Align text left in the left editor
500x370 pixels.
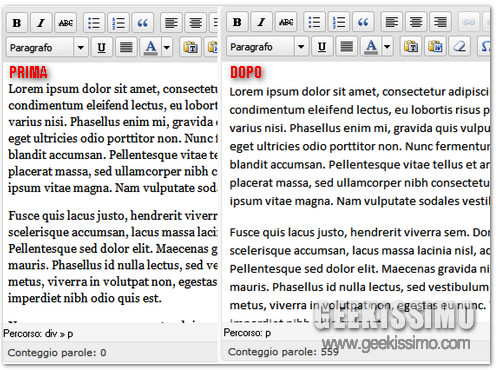click(x=171, y=23)
